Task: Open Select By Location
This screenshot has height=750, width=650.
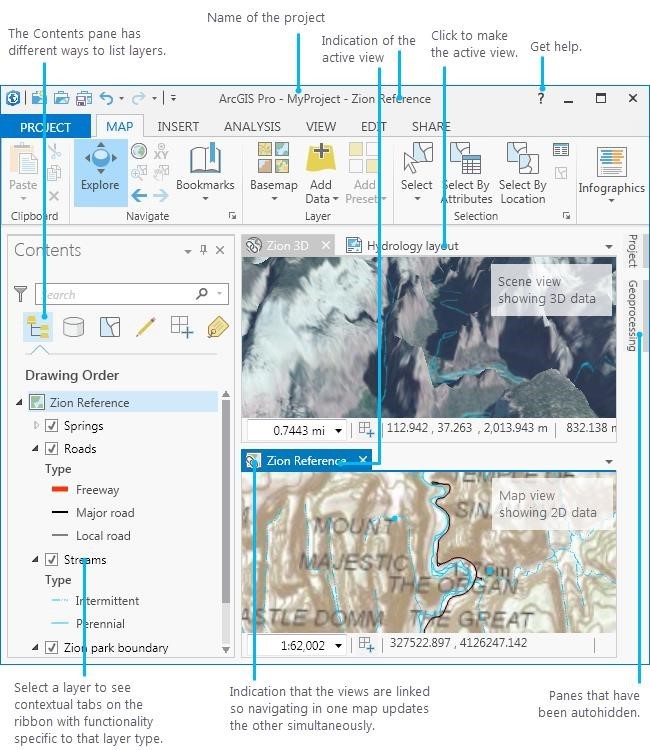Action: 523,173
